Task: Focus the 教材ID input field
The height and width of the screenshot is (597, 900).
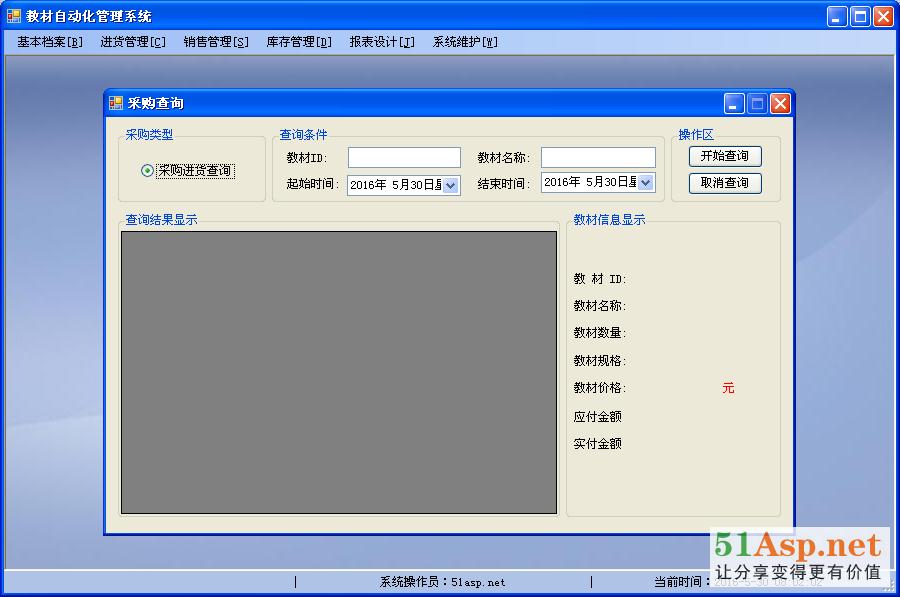Action: point(404,158)
